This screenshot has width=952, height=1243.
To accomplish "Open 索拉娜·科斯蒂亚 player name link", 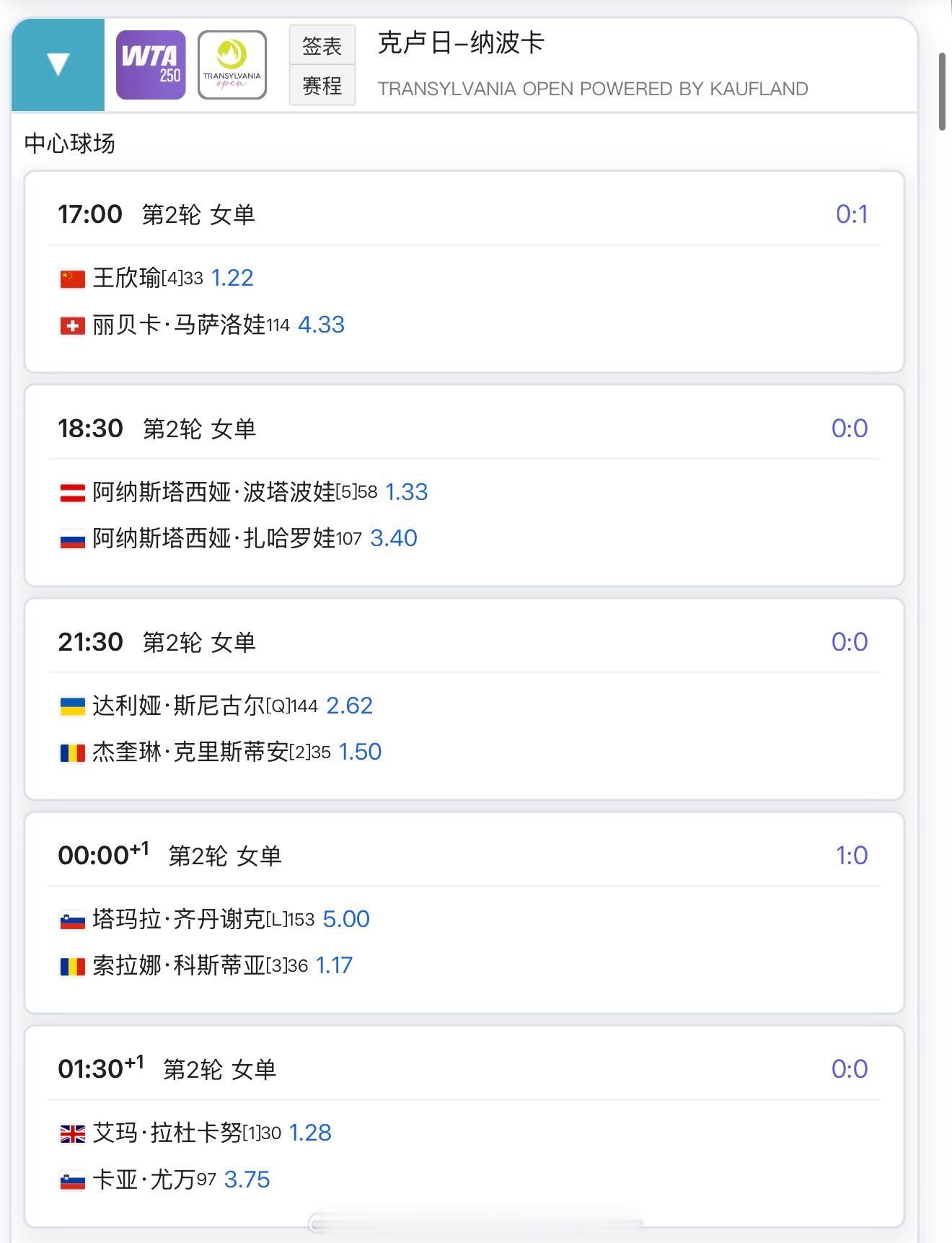I will point(179,965).
